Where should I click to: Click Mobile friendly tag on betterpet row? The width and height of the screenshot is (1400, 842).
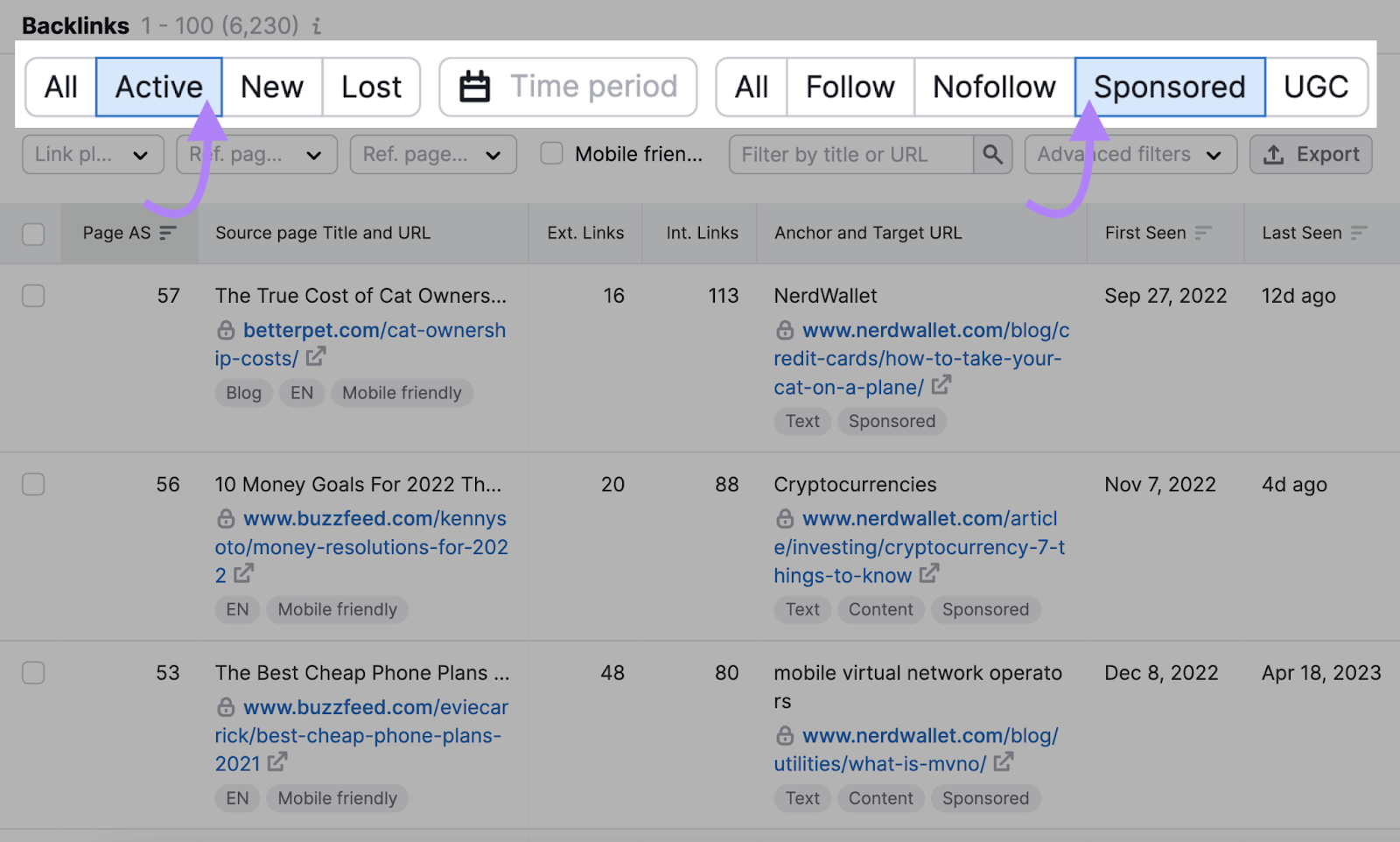click(x=402, y=393)
